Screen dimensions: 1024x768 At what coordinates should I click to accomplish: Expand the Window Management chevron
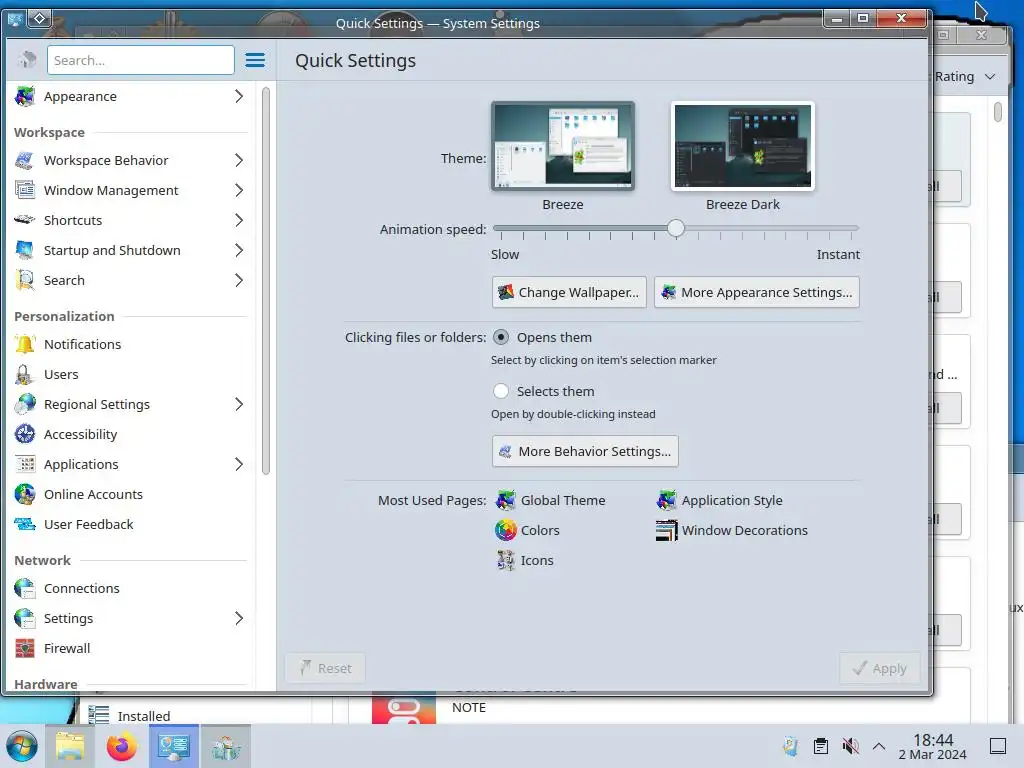pos(239,190)
